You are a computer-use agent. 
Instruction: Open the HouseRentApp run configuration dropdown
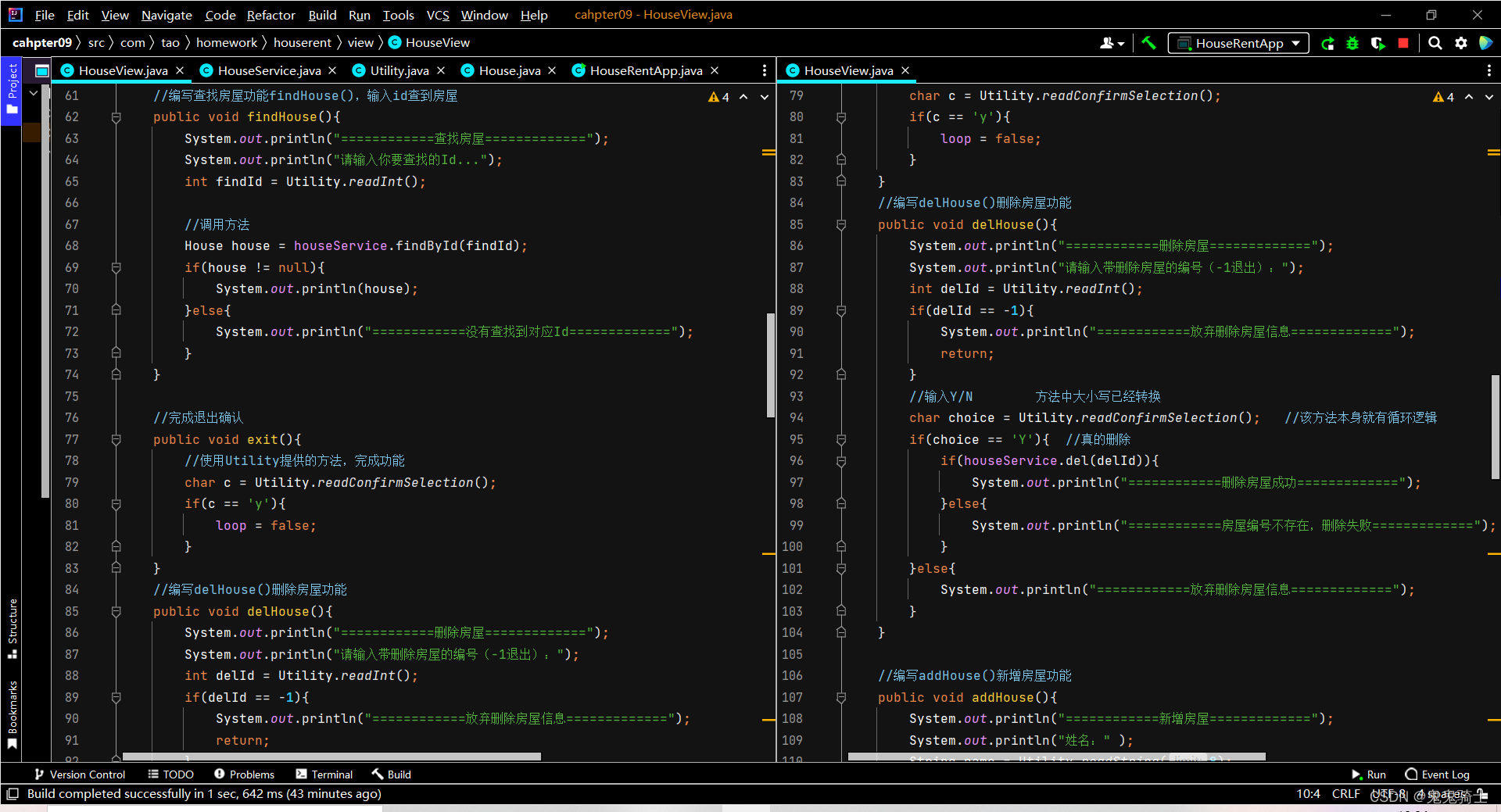click(x=1238, y=44)
